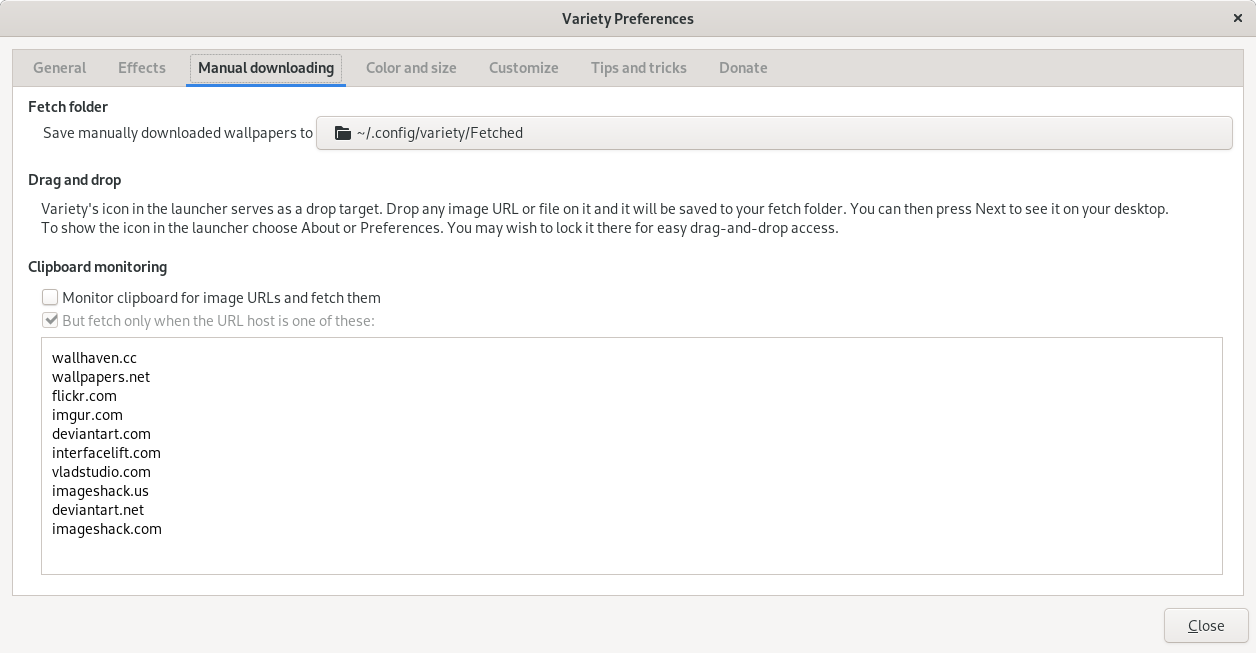Viewport: 1256px width, 653px height.
Task: Go to the Color and size tab
Action: point(411,68)
